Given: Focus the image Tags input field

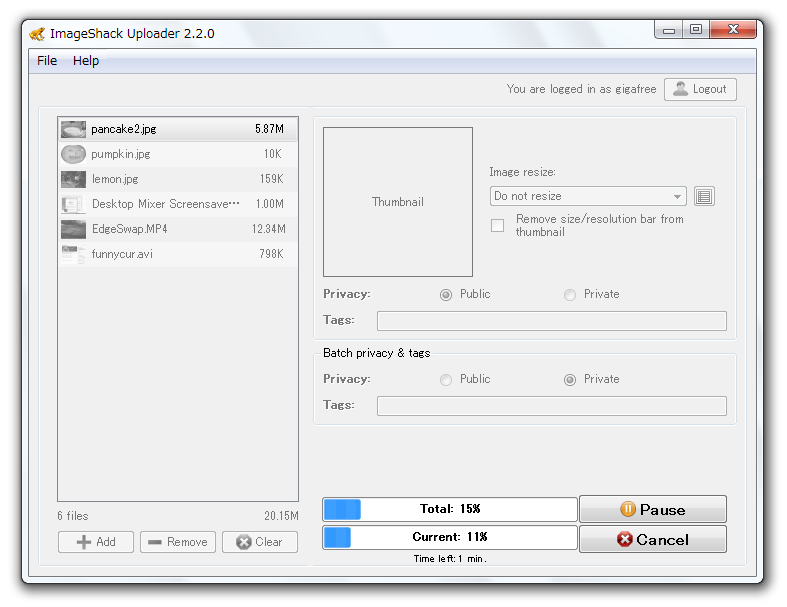Looking at the screenshot, I should pyautogui.click(x=552, y=321).
